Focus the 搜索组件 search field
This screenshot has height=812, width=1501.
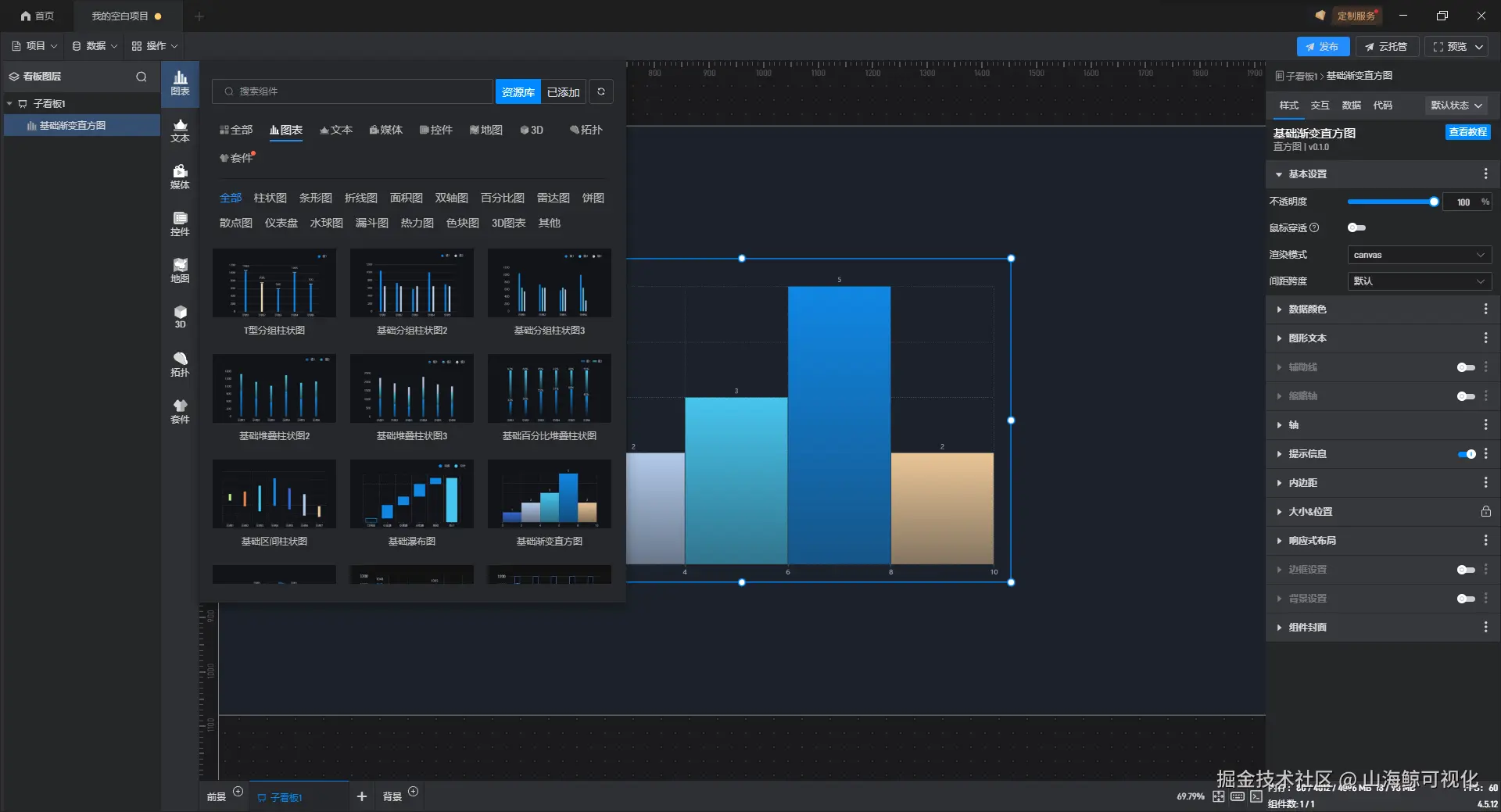click(x=353, y=91)
